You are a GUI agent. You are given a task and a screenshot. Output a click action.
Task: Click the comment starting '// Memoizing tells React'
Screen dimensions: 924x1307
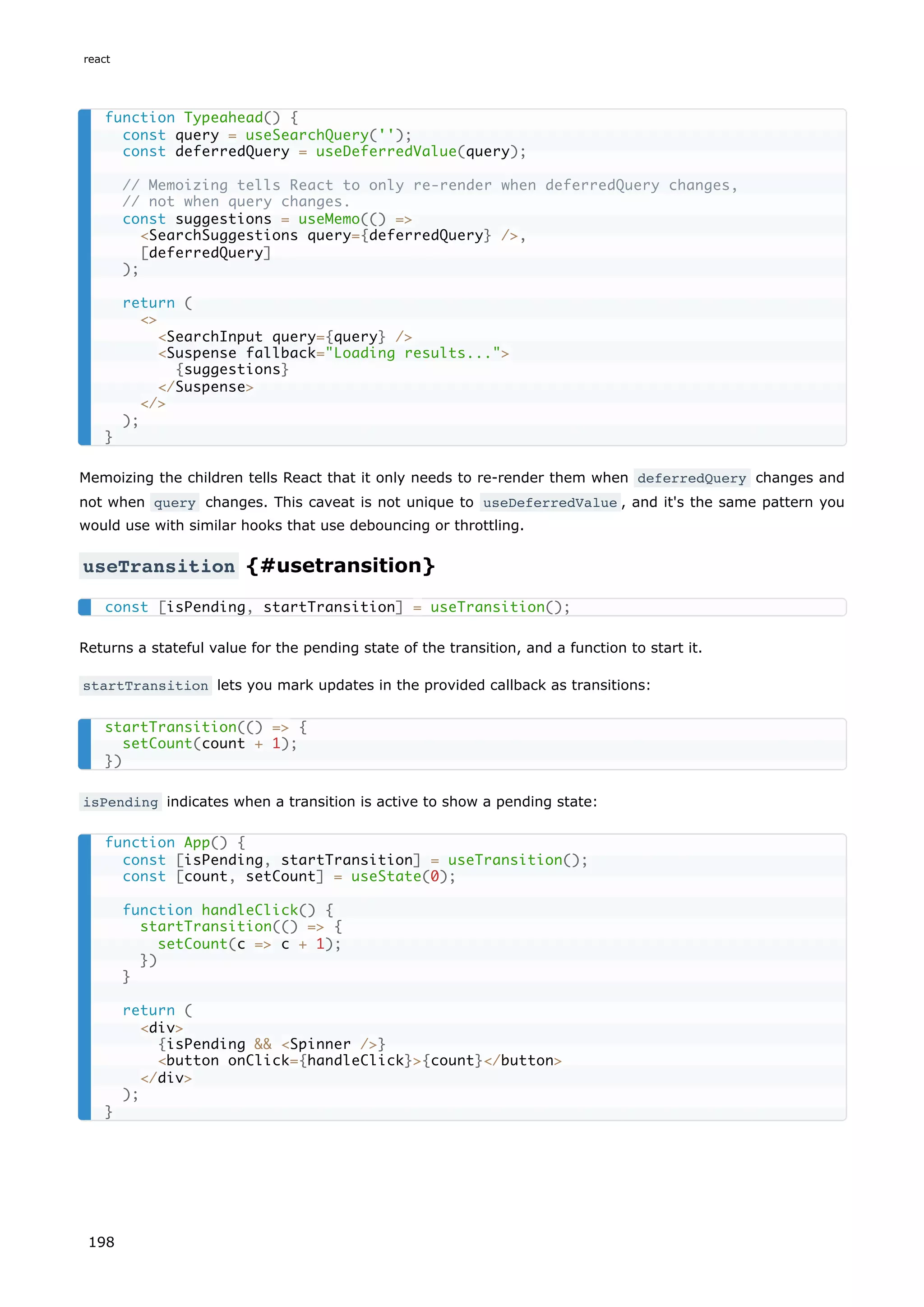click(x=430, y=185)
